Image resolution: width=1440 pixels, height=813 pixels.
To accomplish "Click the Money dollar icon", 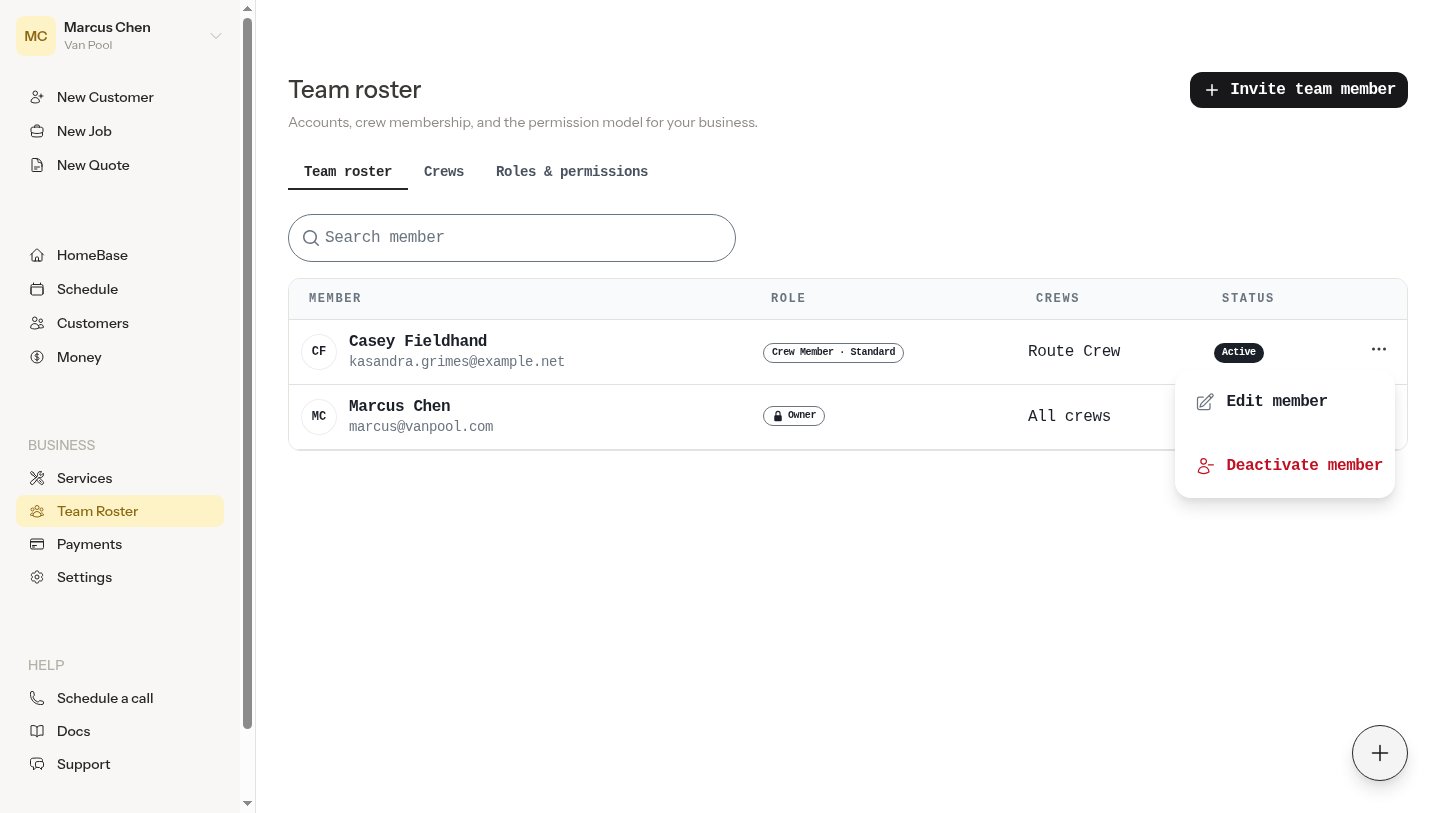I will click(37, 357).
